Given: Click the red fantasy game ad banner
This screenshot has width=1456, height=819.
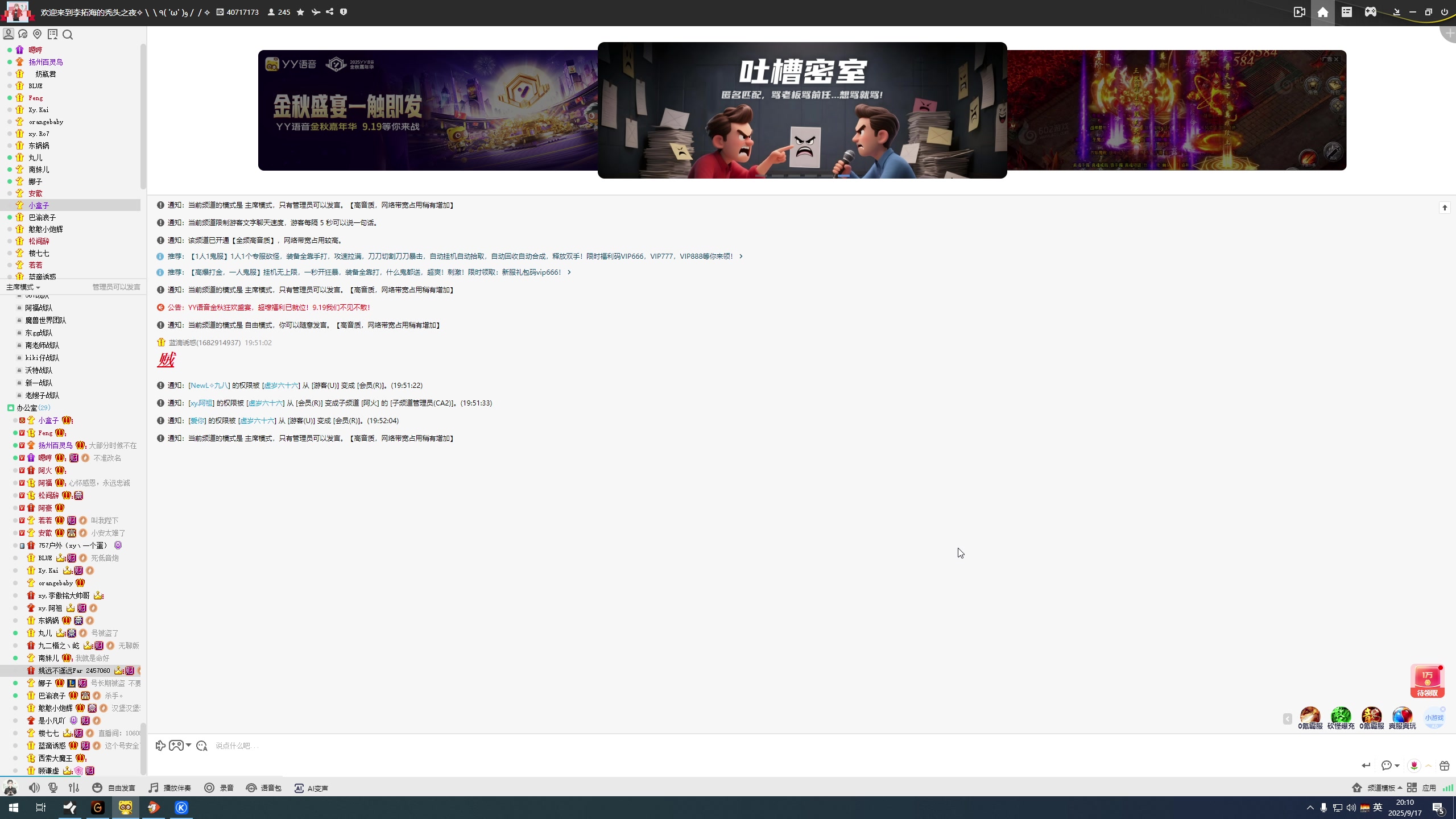Looking at the screenshot, I should [1176, 110].
